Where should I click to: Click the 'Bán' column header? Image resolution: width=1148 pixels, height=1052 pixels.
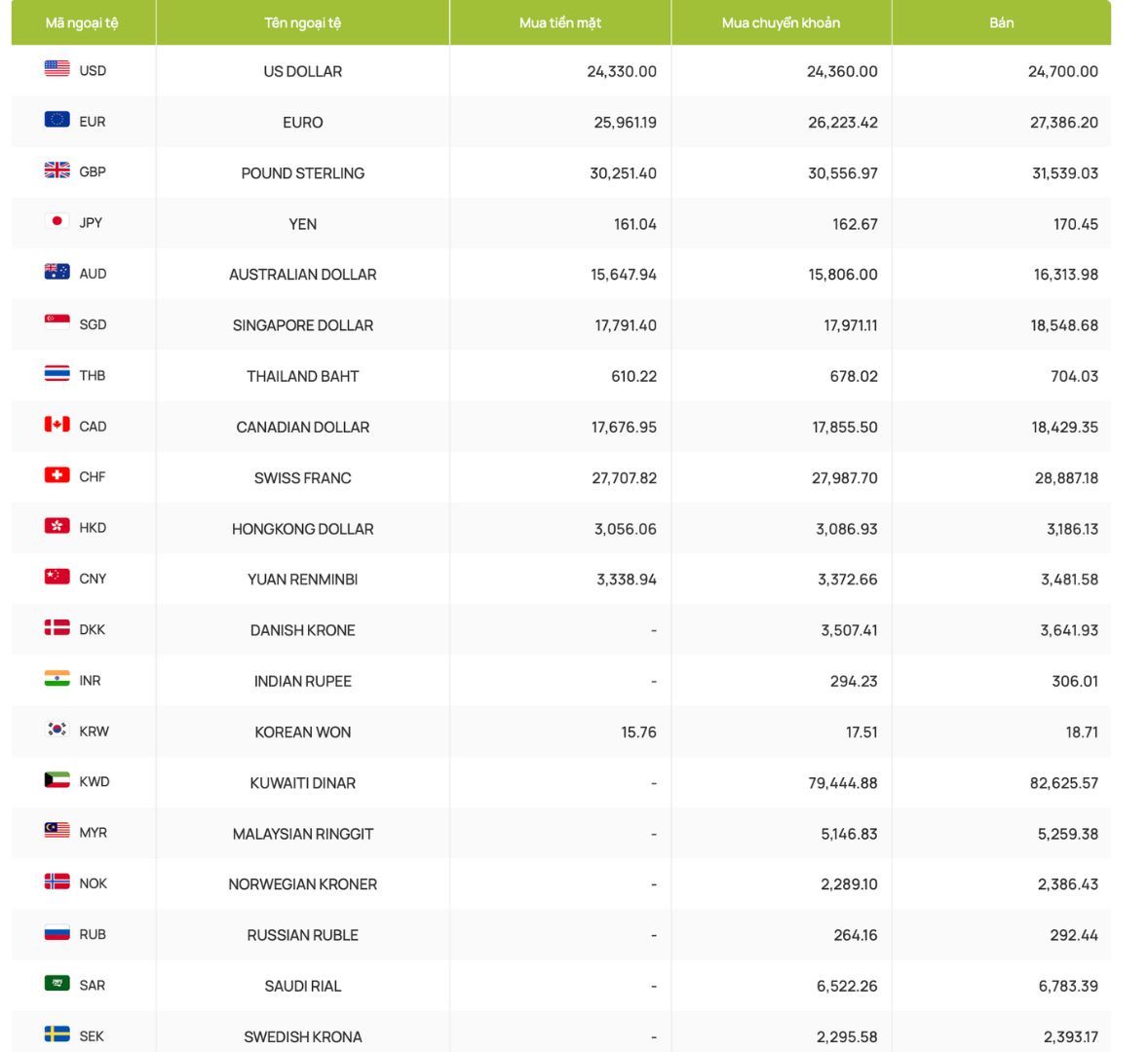point(1001,22)
